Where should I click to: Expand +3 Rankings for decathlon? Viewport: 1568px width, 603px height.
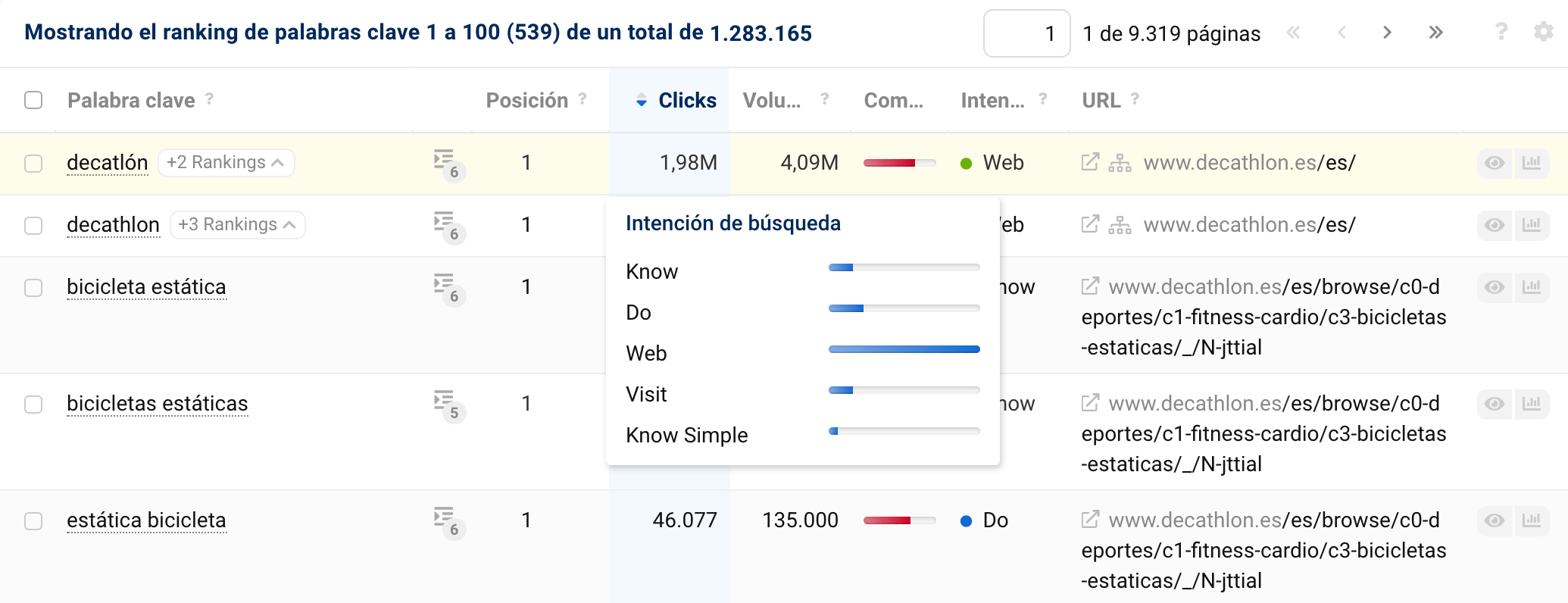point(237,225)
